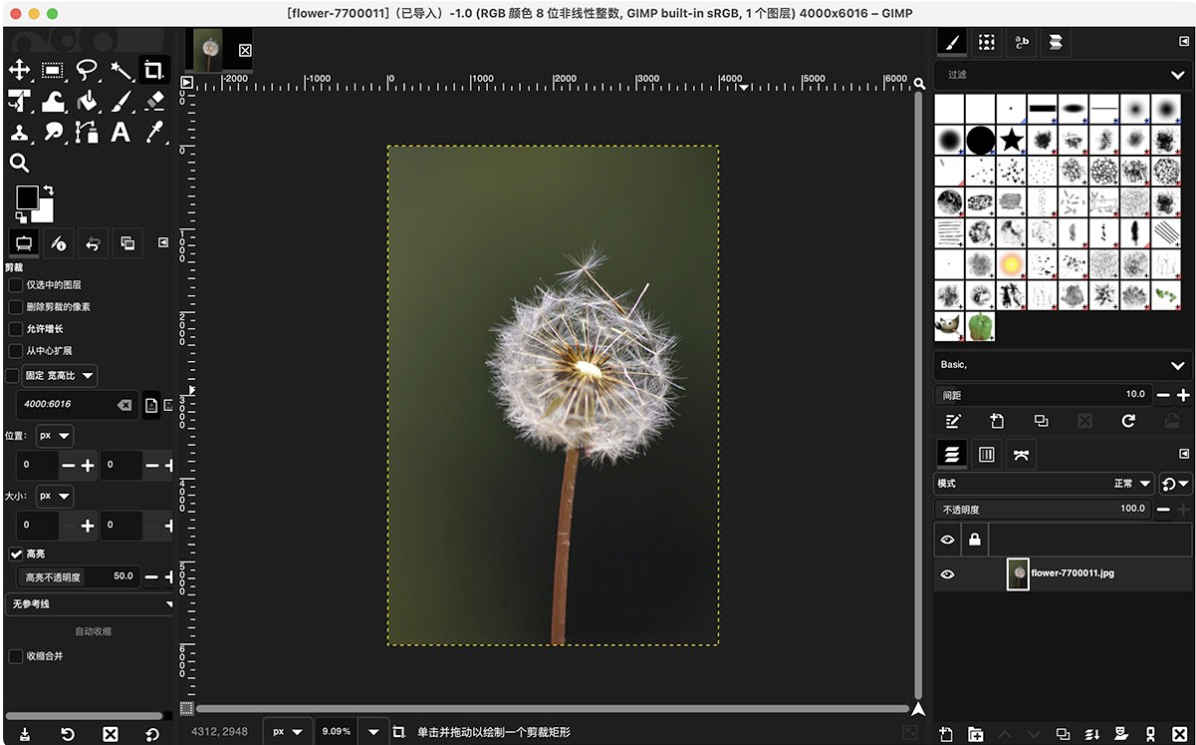
Task: Open the 模式 blend mode dropdown
Action: (x=1043, y=484)
